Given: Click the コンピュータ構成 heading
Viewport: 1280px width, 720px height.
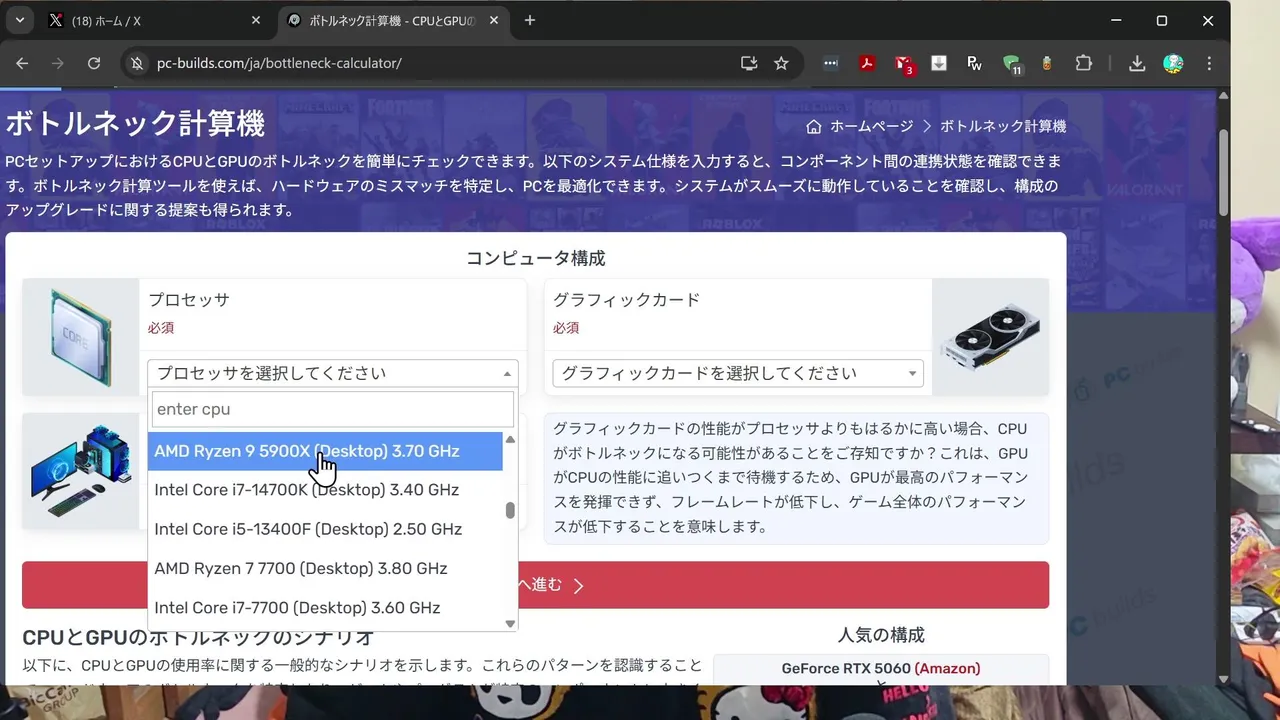Looking at the screenshot, I should [x=535, y=258].
